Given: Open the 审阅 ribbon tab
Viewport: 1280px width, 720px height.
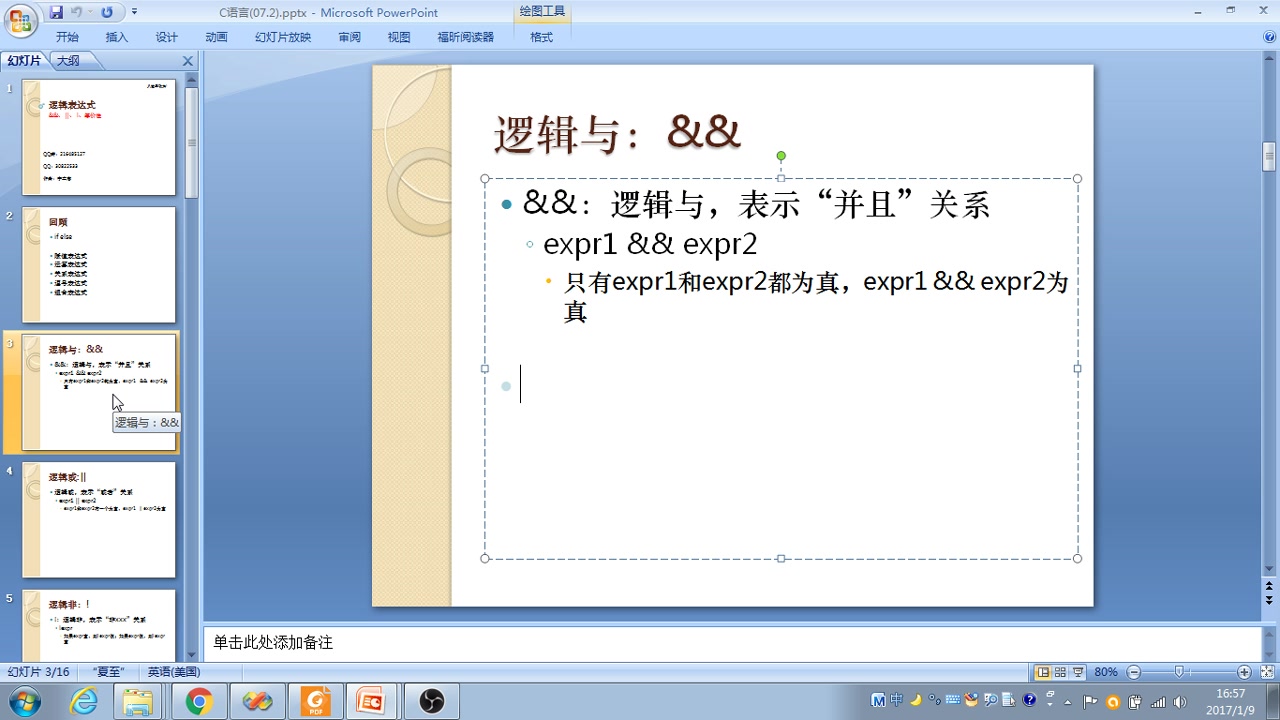Looking at the screenshot, I should pyautogui.click(x=349, y=37).
